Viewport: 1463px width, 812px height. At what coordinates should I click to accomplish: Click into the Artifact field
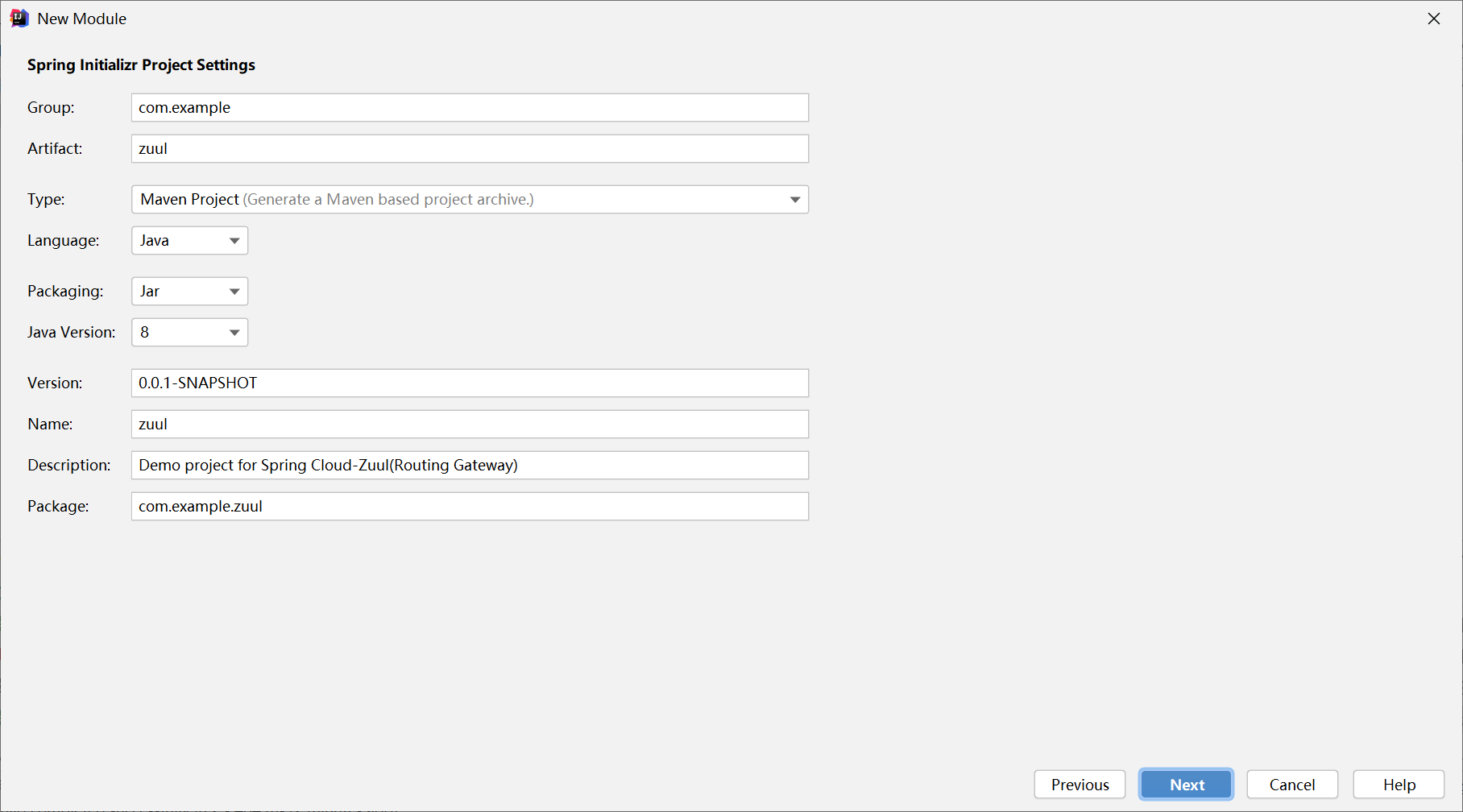pos(470,148)
